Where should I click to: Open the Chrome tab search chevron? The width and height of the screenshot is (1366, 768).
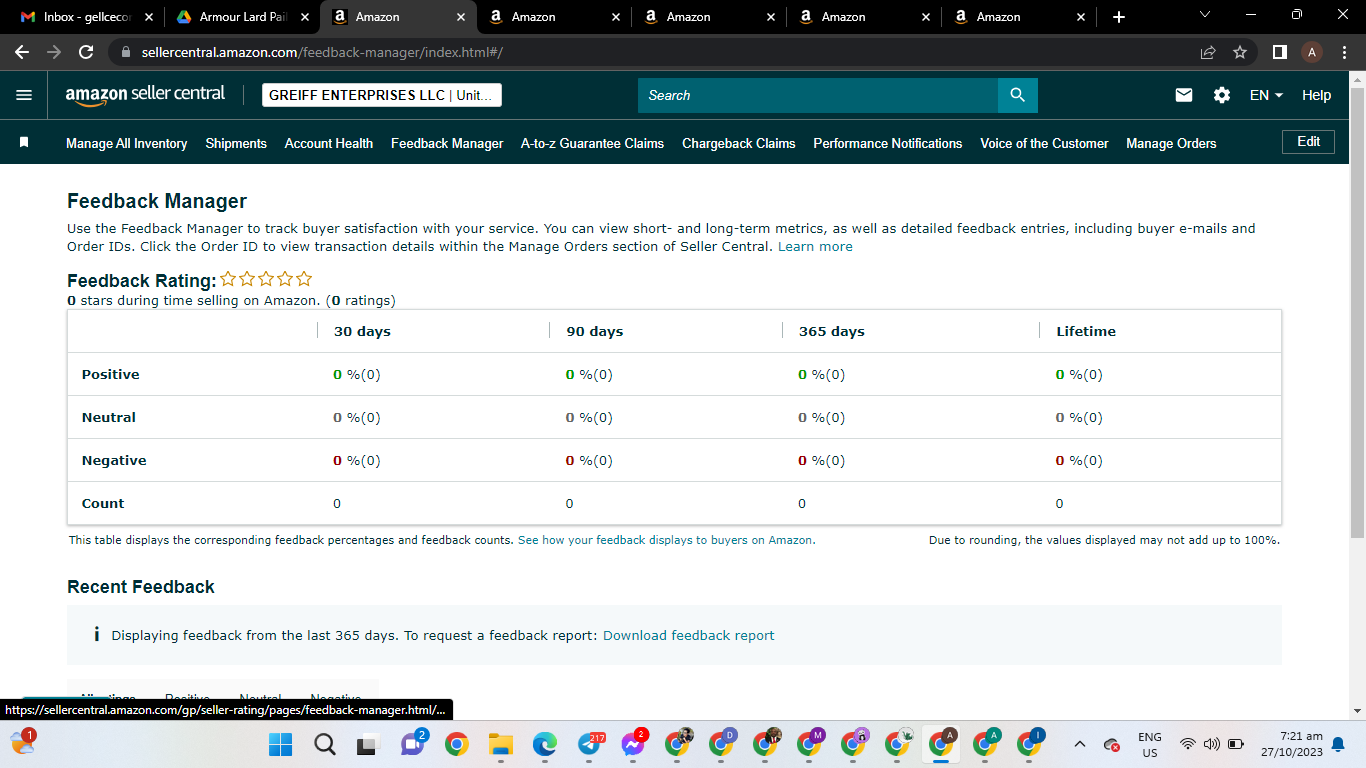(1204, 15)
